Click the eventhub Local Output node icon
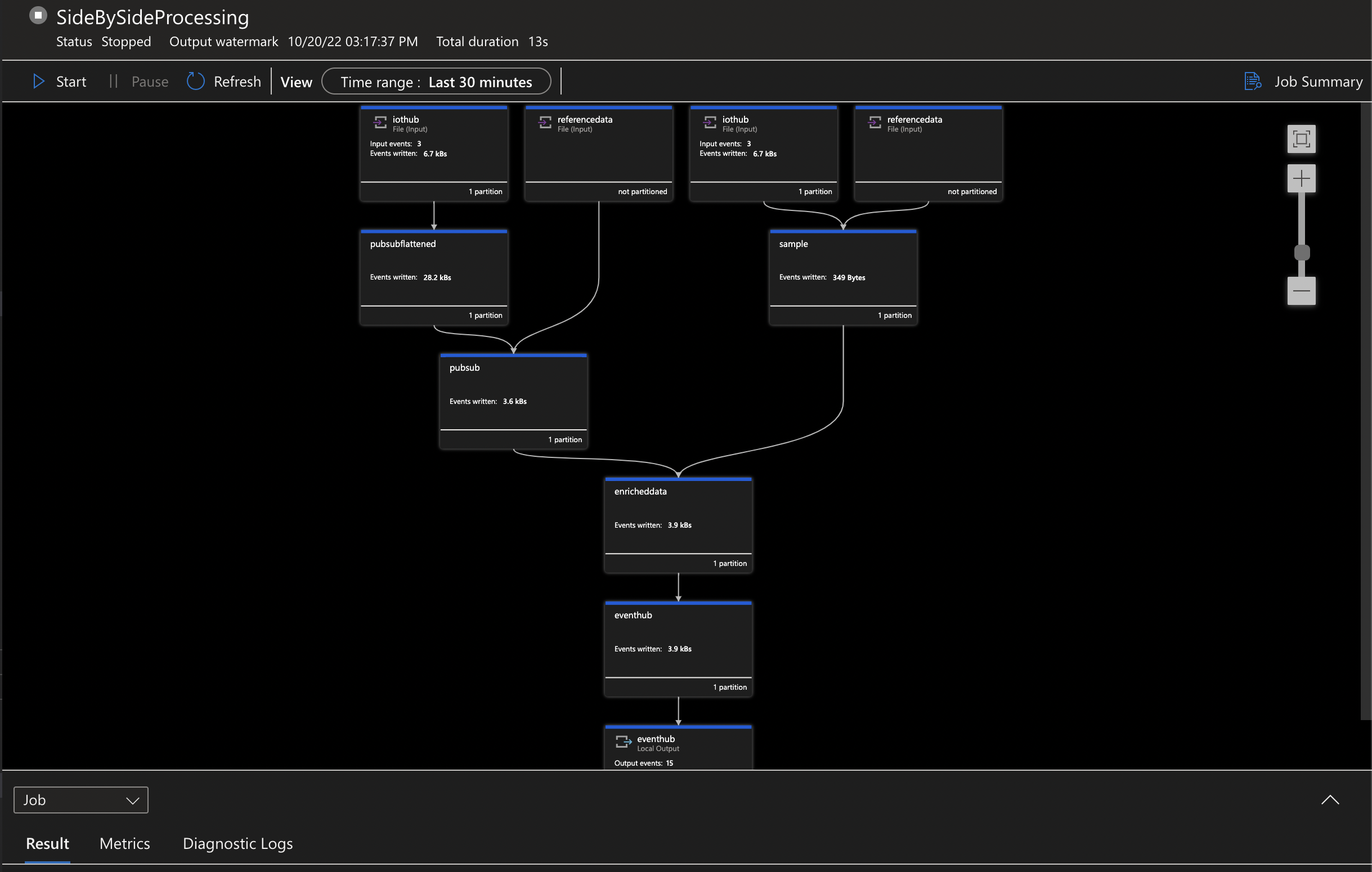This screenshot has width=1372, height=872. [623, 741]
